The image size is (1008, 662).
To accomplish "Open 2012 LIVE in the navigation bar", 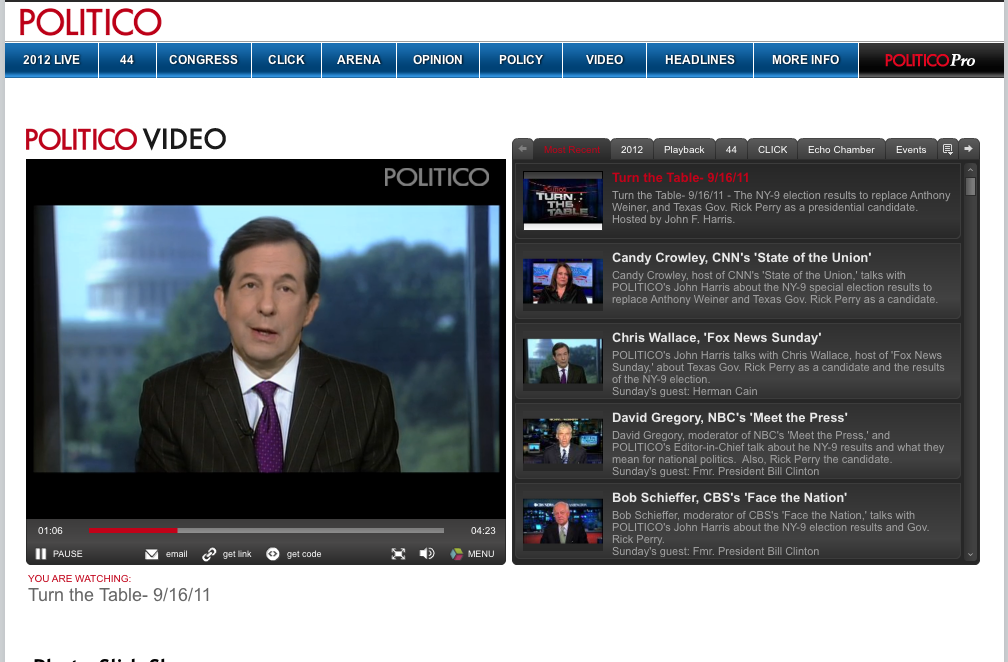I will [51, 60].
